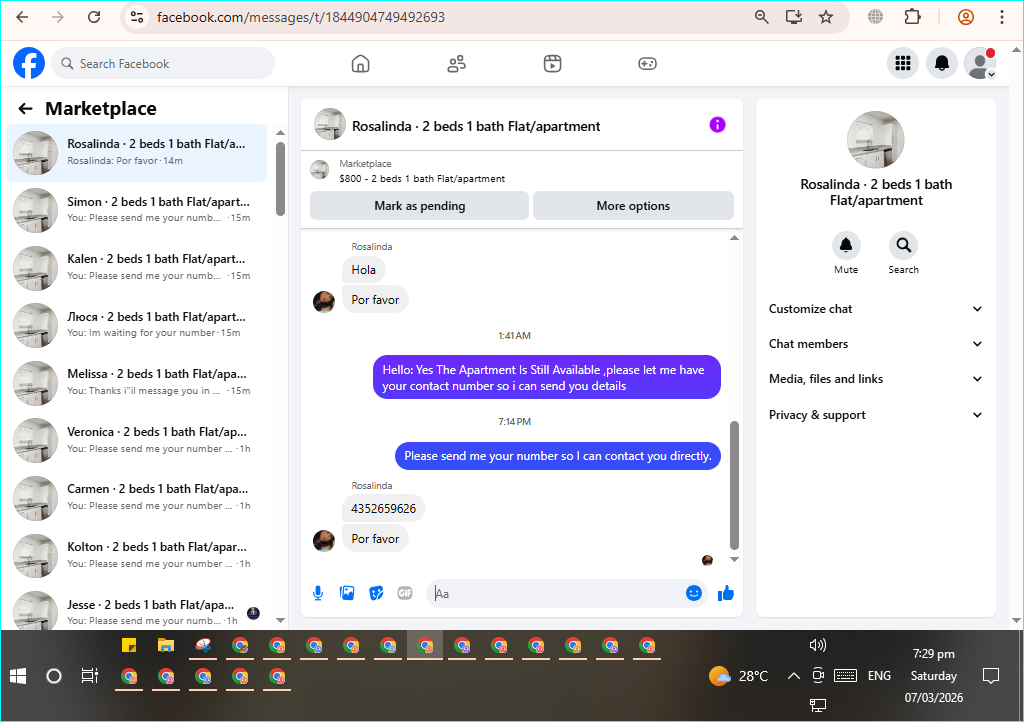Open the Facebook Home icon

[360, 63]
